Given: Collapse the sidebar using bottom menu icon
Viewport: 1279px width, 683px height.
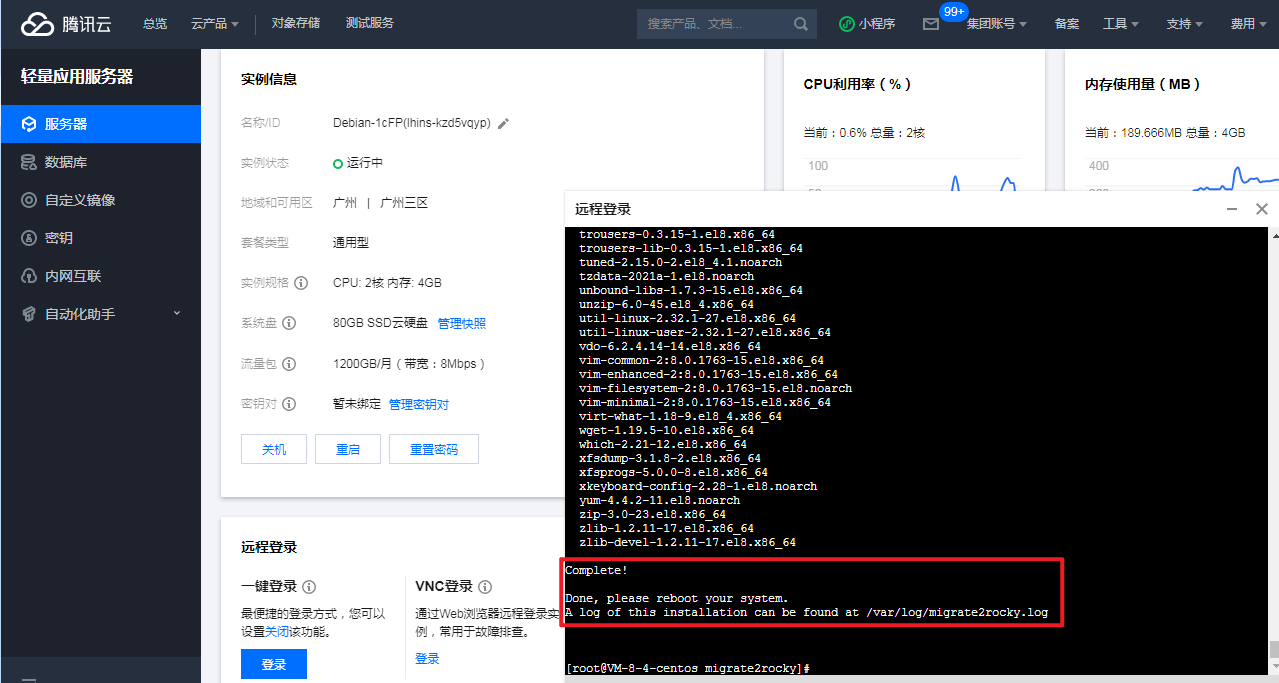Looking at the screenshot, I should (29, 679).
